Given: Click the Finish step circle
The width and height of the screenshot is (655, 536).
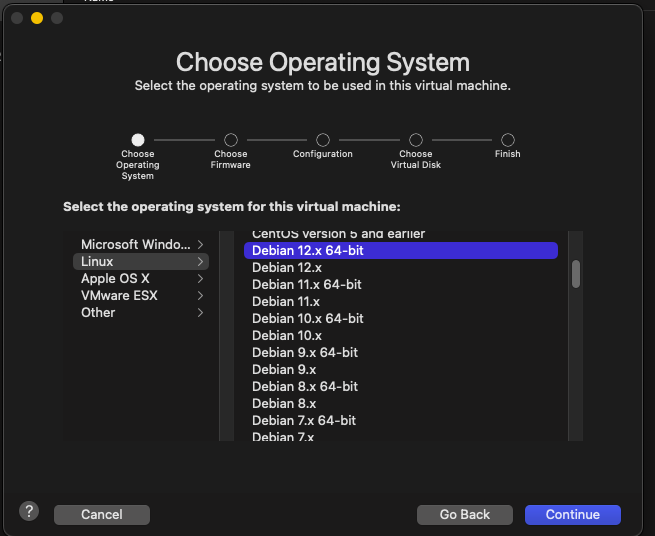Looking at the screenshot, I should (508, 140).
